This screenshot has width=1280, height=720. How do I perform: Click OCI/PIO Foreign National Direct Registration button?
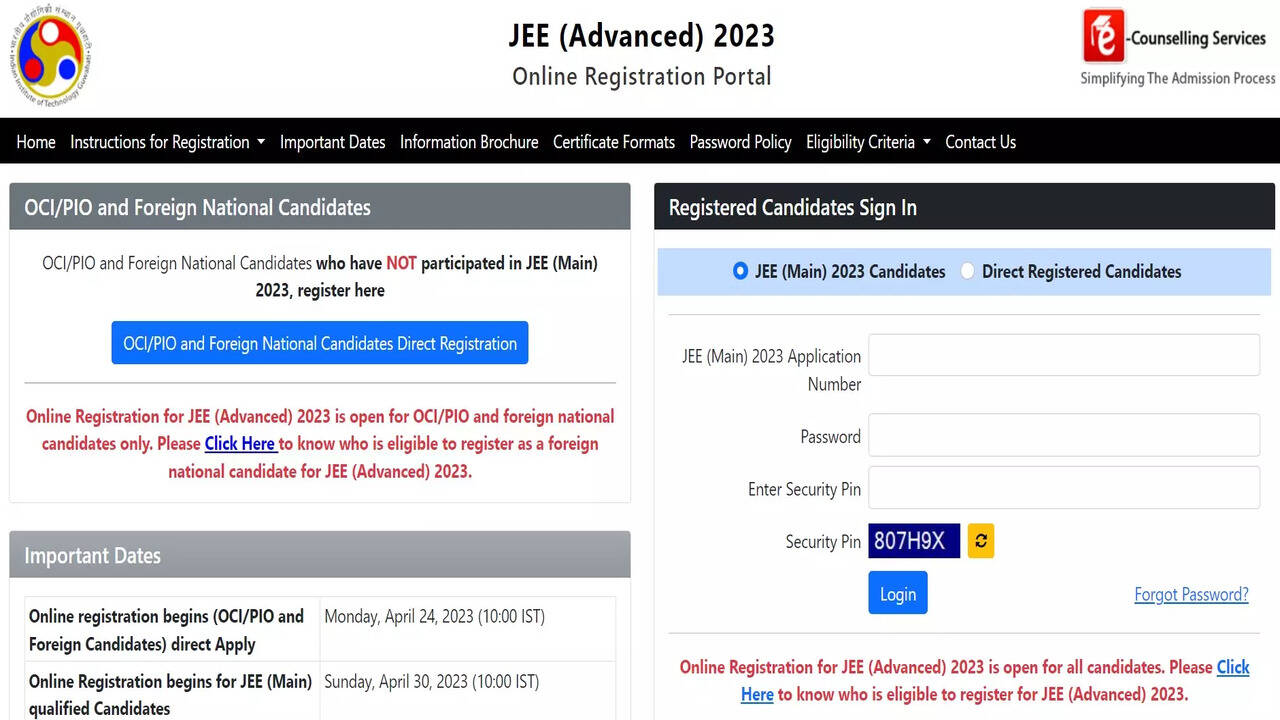[x=320, y=343]
